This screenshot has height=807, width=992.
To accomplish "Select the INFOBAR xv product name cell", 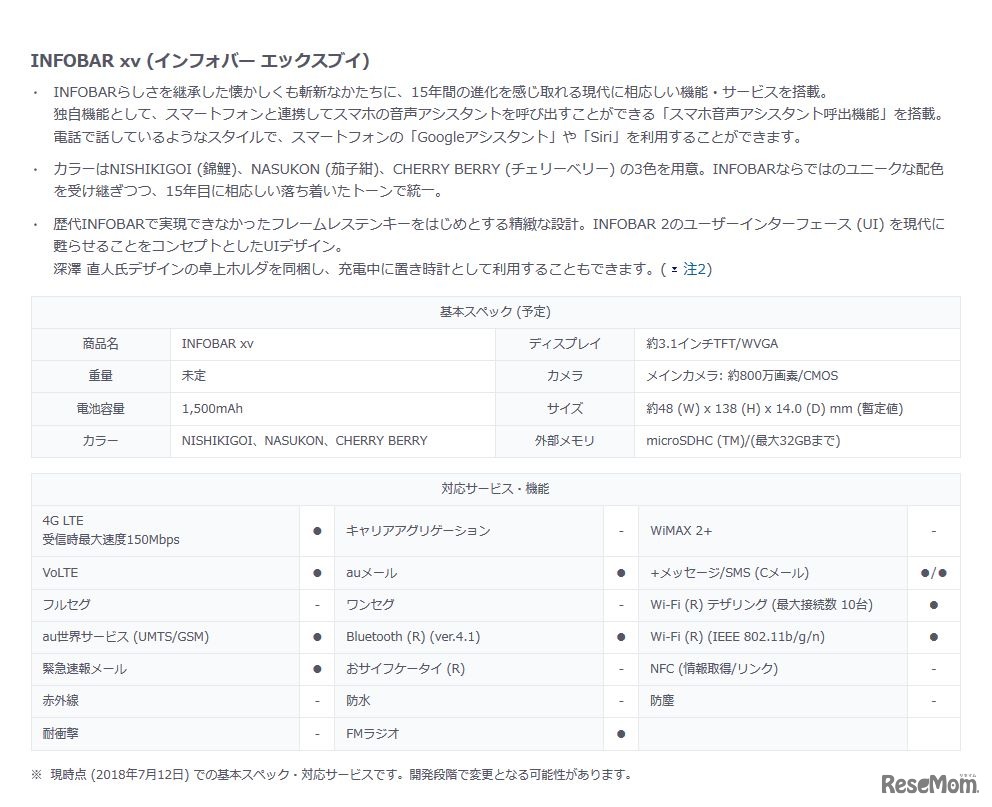I will pos(333,344).
